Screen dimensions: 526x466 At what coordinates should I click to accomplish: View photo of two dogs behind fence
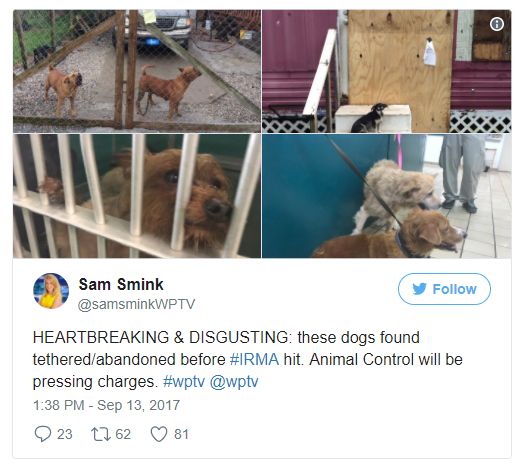137,71
